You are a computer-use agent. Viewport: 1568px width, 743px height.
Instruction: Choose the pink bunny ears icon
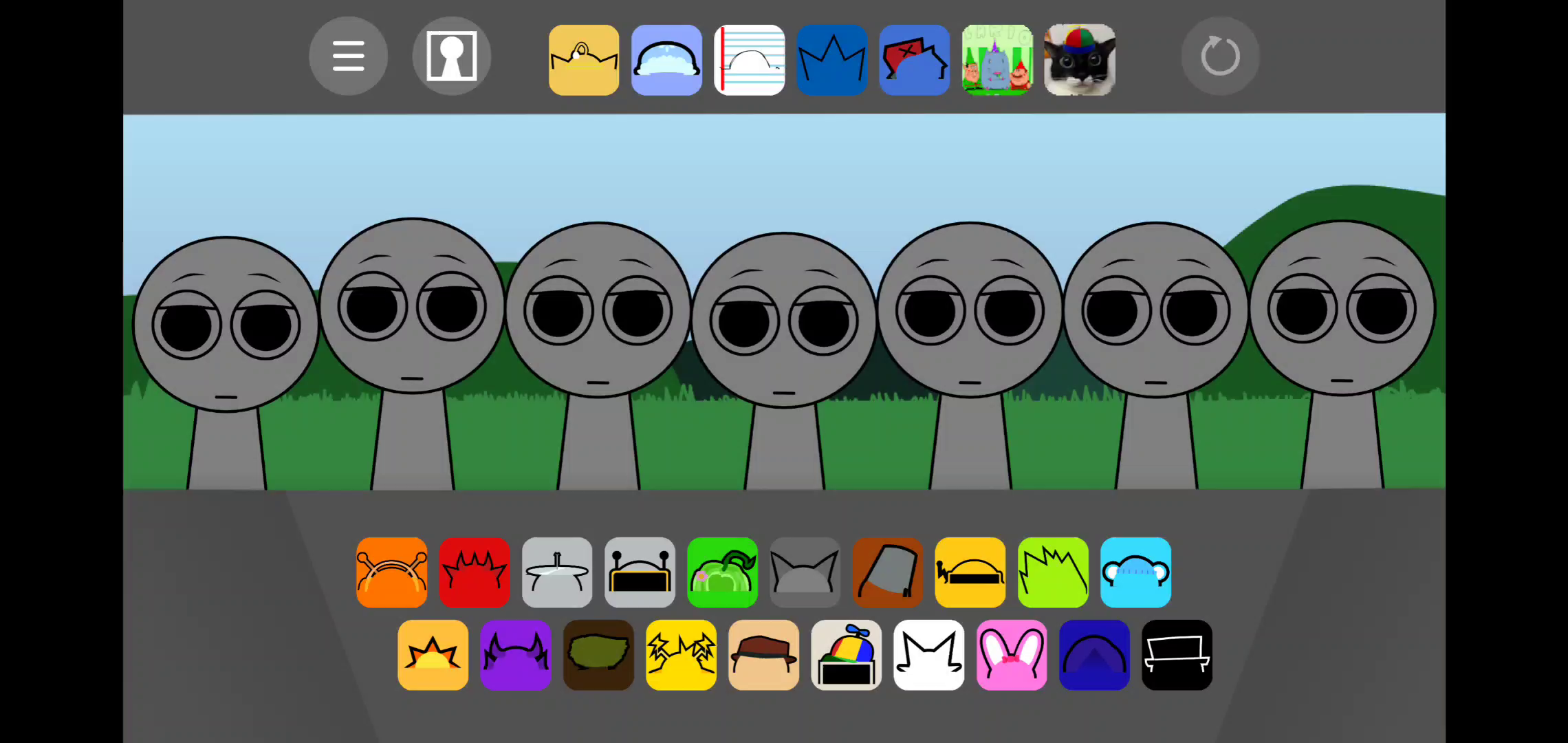[x=1011, y=655]
